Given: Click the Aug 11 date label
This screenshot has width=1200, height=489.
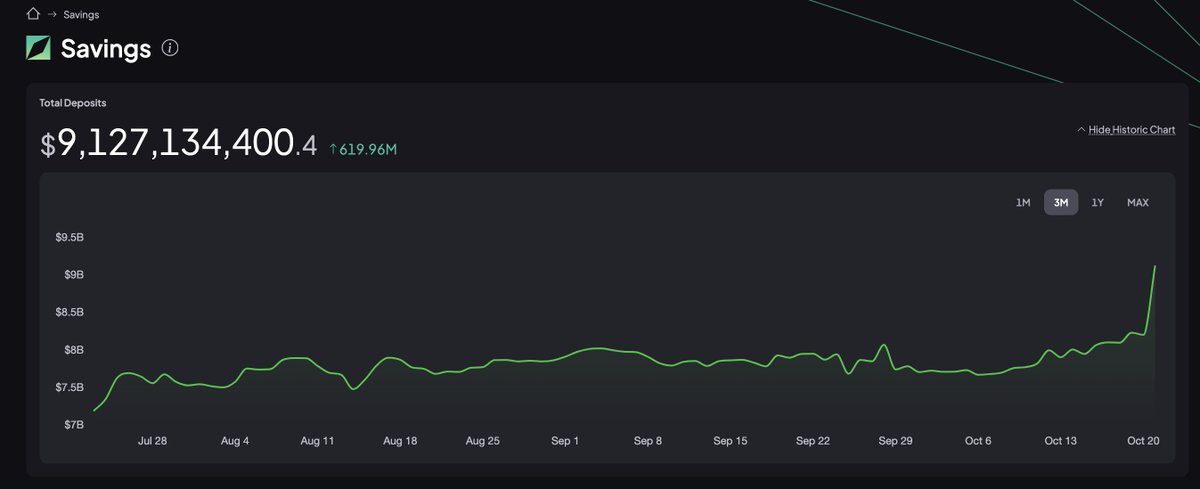Looking at the screenshot, I should tap(317, 441).
